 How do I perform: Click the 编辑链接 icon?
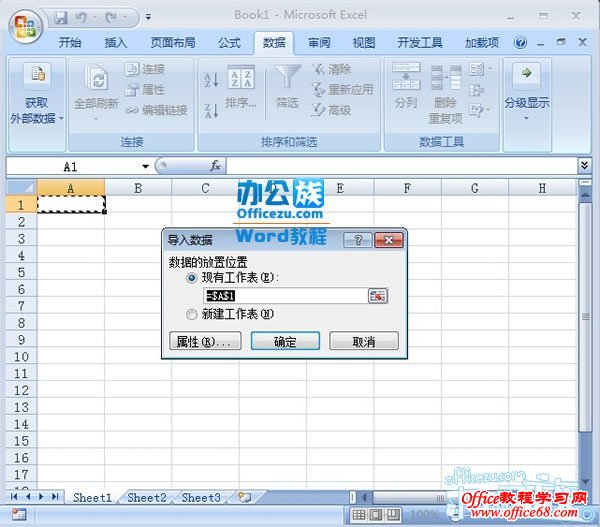(x=157, y=110)
